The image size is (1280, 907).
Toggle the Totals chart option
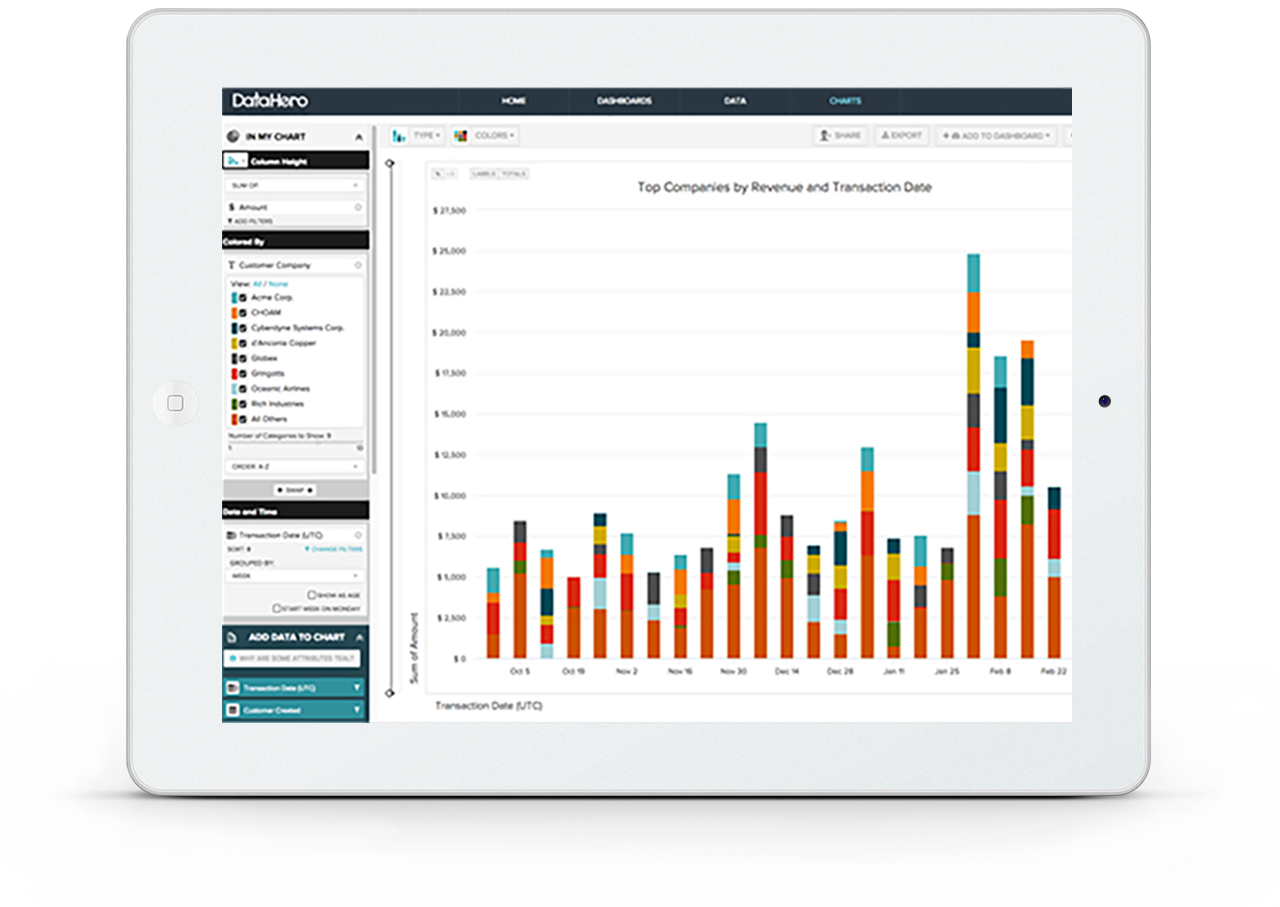513,174
